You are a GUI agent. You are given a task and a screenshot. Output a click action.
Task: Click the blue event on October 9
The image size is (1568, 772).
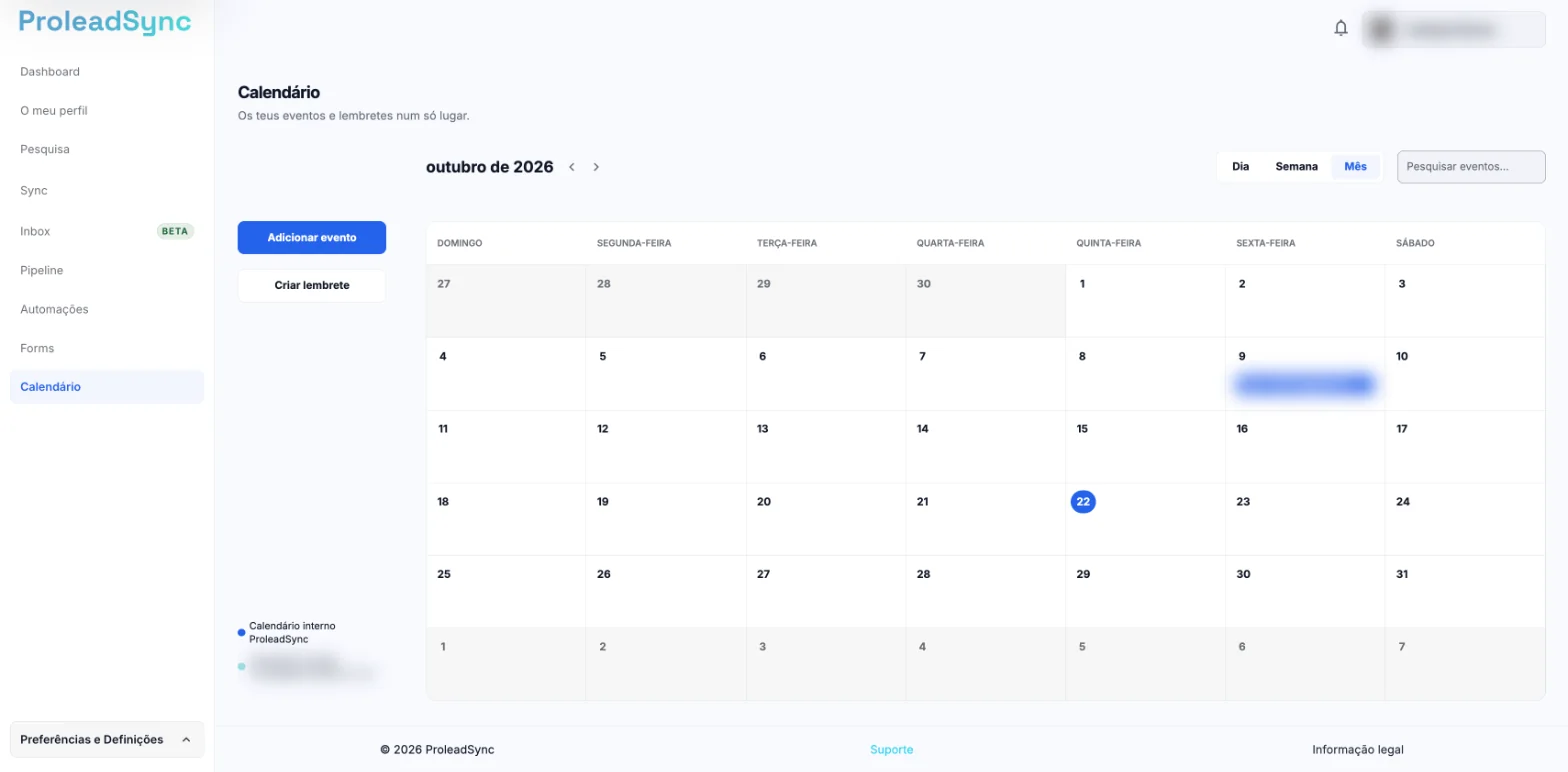tap(1305, 384)
